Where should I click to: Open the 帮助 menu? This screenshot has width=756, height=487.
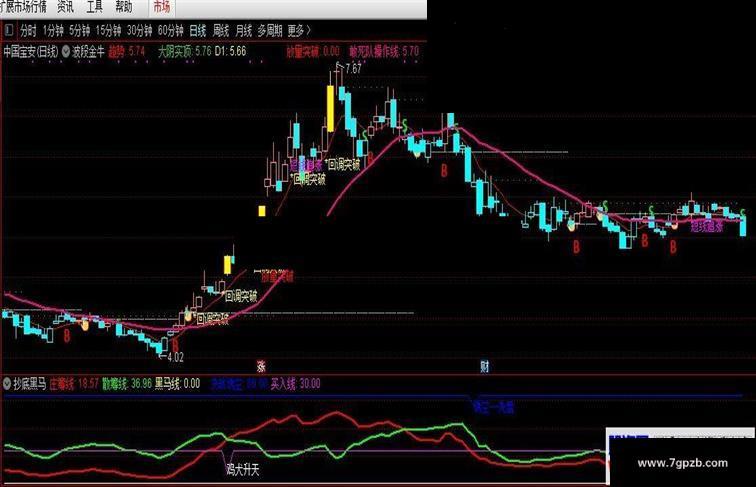click(123, 7)
